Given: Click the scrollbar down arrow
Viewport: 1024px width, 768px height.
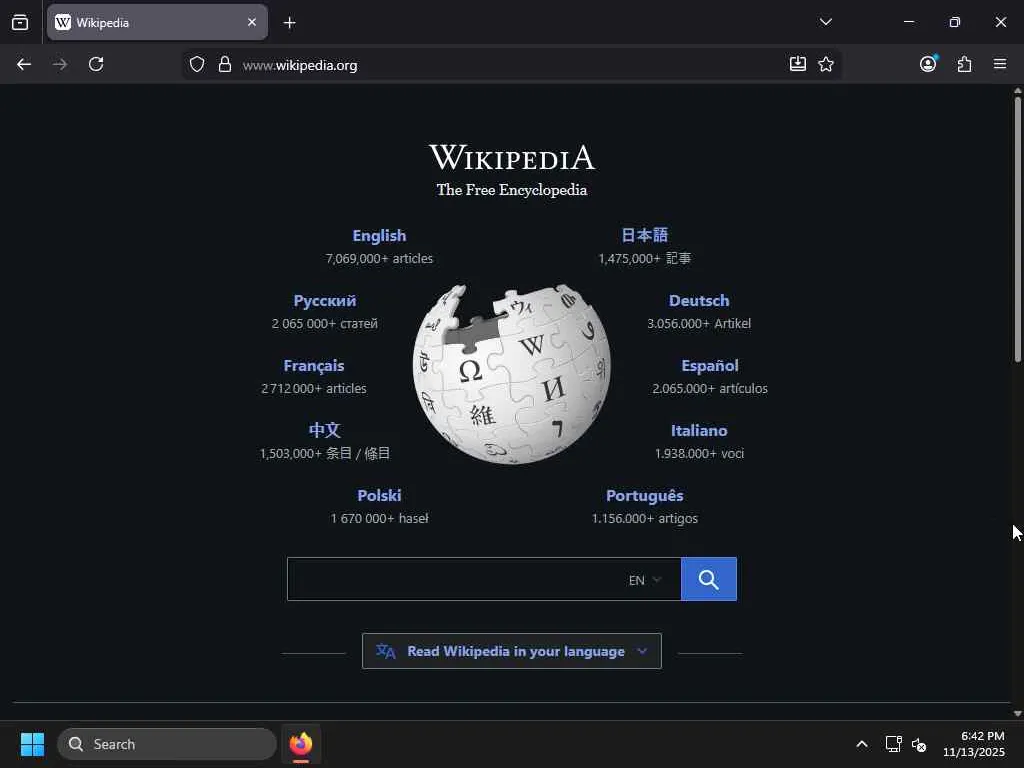Looking at the screenshot, I should click(1017, 714).
